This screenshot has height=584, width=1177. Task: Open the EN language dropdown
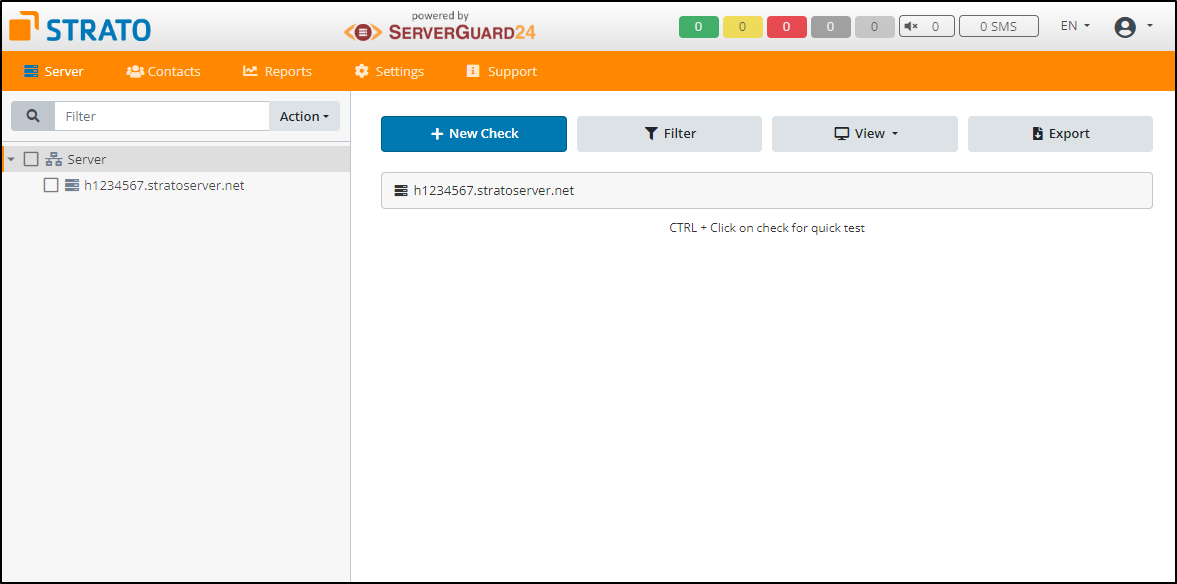coord(1074,25)
